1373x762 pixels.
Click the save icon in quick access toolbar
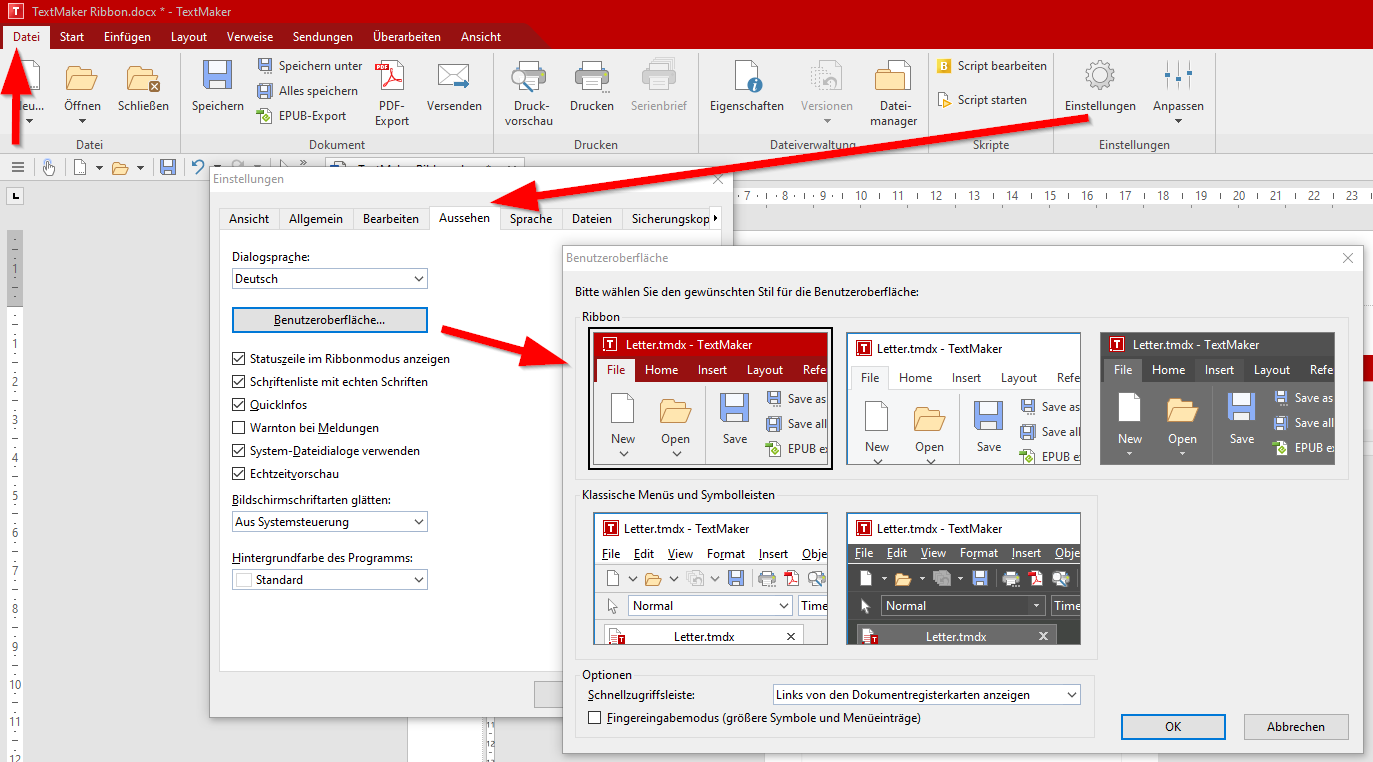tap(168, 167)
